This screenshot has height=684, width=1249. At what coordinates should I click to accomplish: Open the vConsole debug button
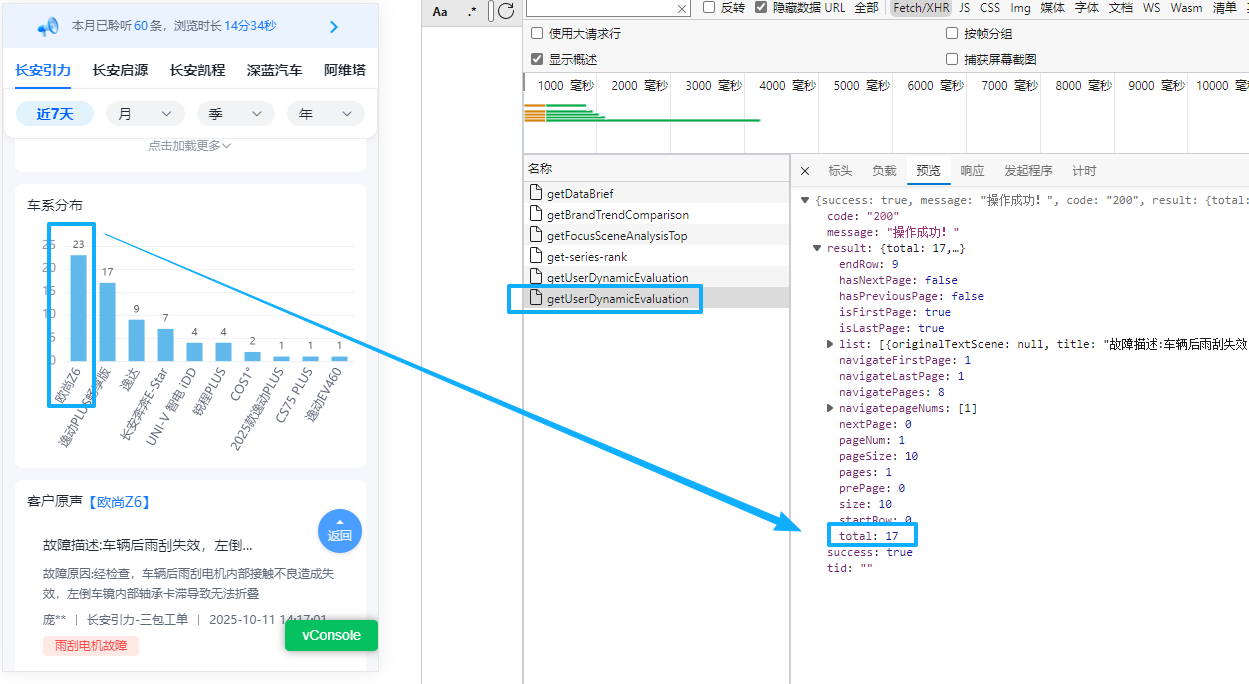click(331, 636)
